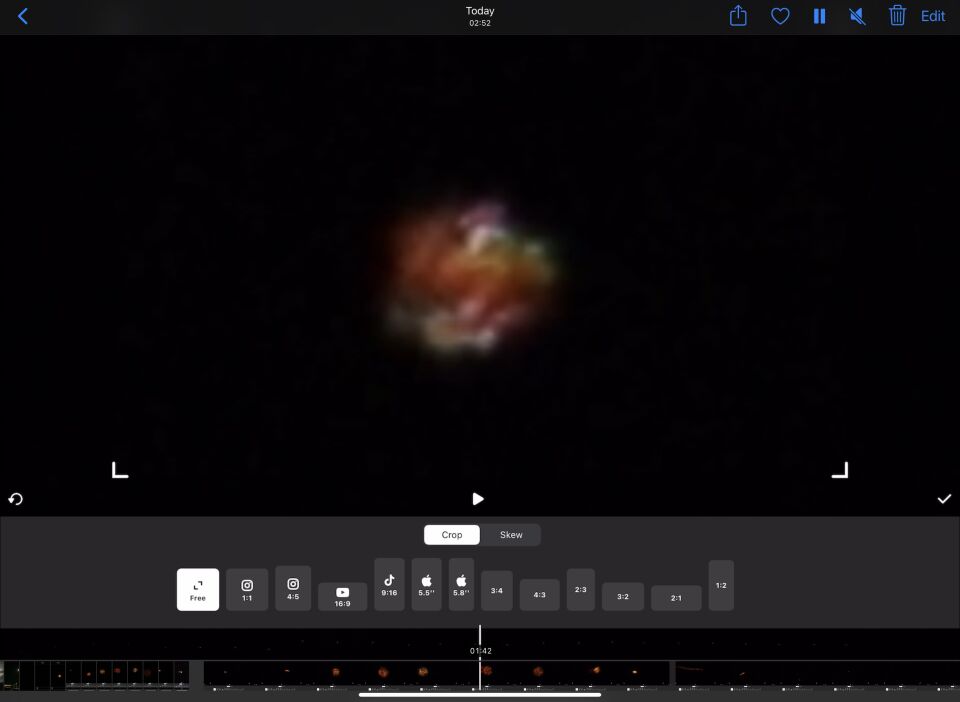Grab the bottom-right crop corner handle
Screen dimensions: 960x702
click(x=840, y=470)
